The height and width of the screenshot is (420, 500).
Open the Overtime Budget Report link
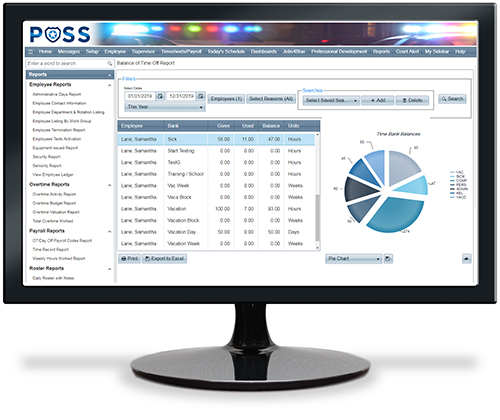[x=54, y=203]
